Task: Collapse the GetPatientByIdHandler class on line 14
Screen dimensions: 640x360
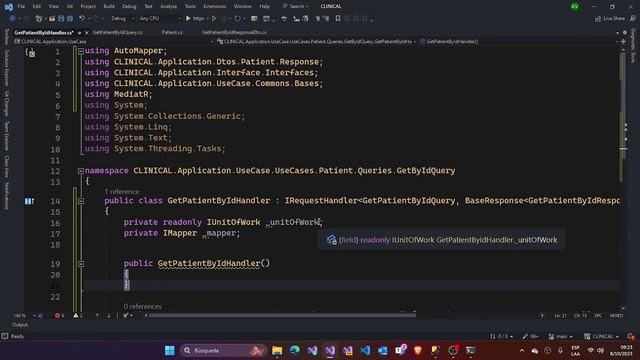Action: (81, 201)
